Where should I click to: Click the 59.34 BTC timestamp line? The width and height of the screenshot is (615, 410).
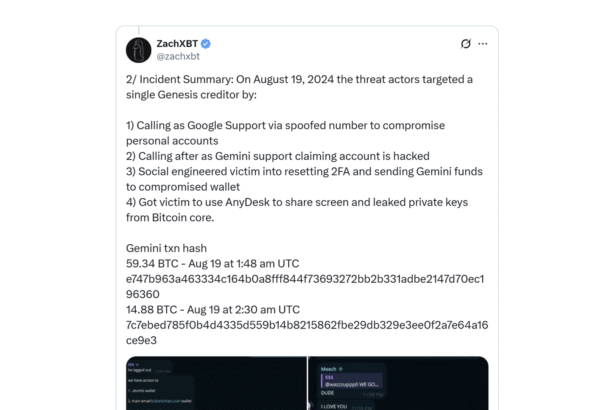click(212, 263)
